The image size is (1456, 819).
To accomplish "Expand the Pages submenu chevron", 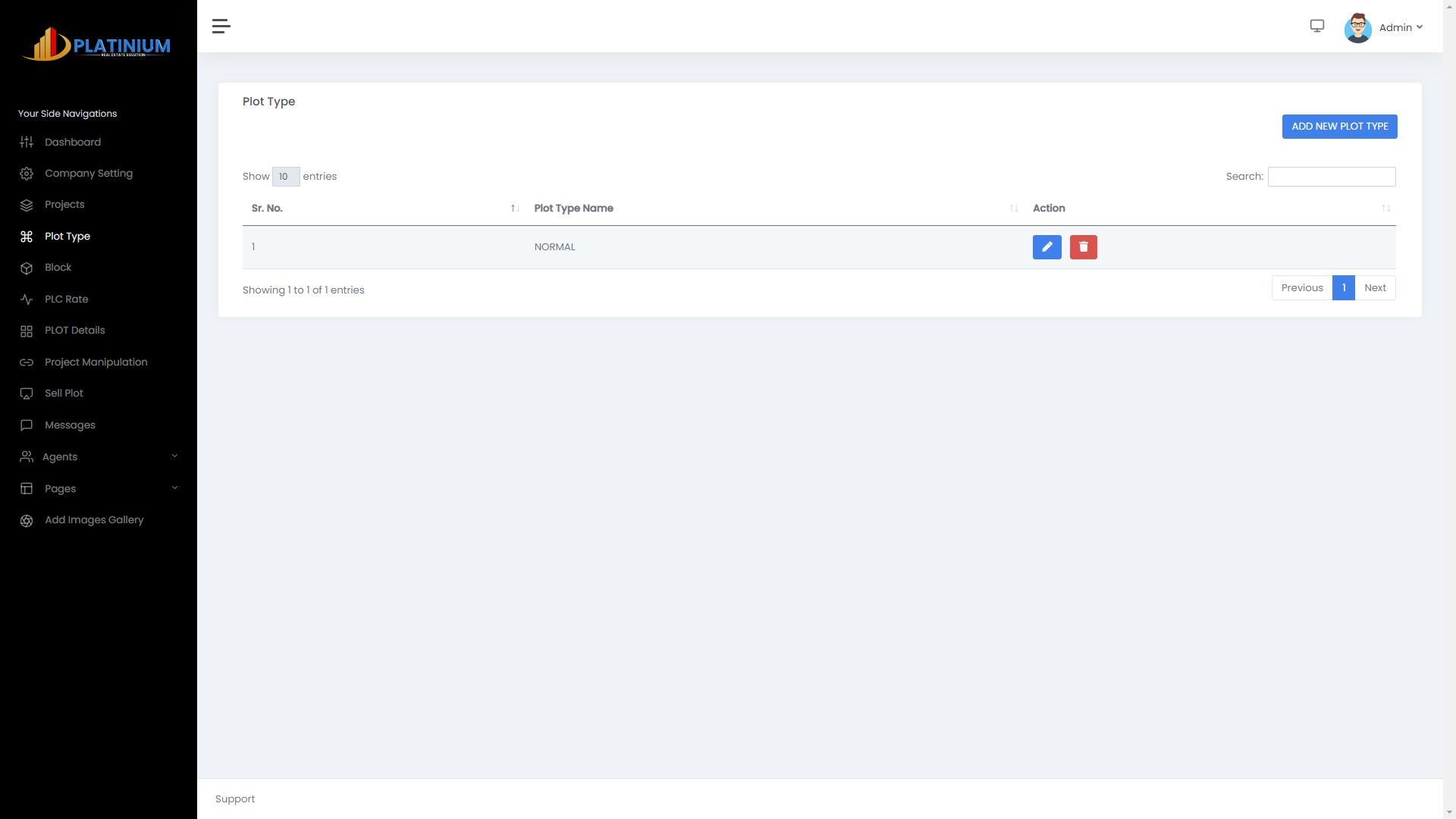I will tap(174, 488).
